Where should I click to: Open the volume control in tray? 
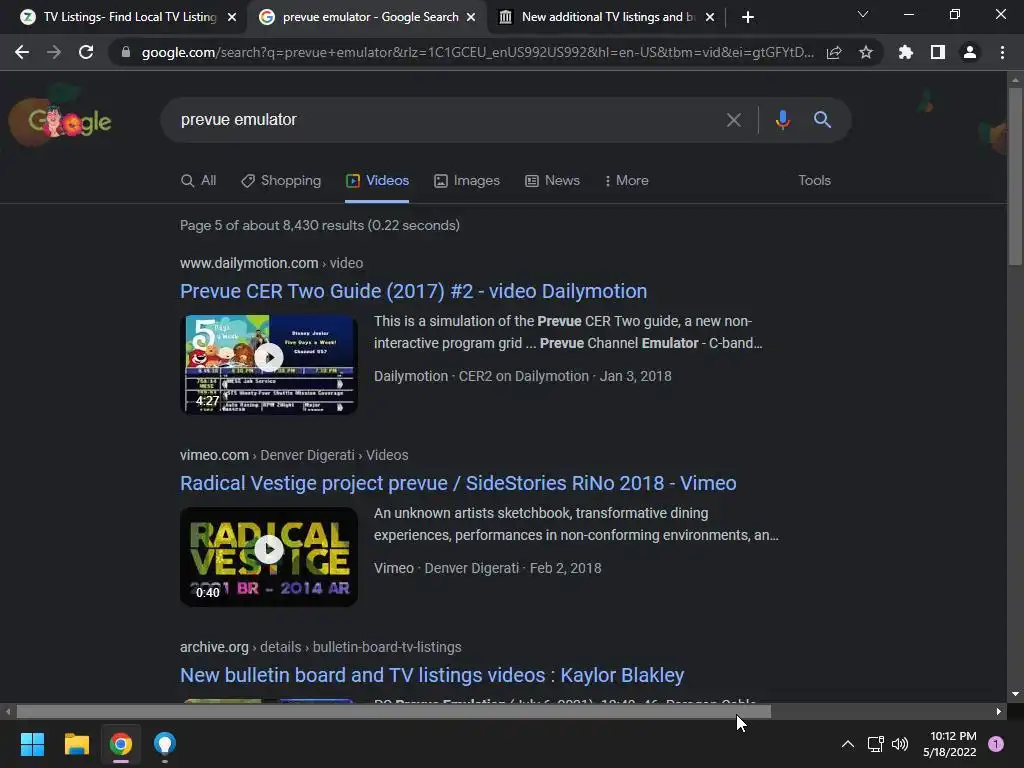pos(900,744)
